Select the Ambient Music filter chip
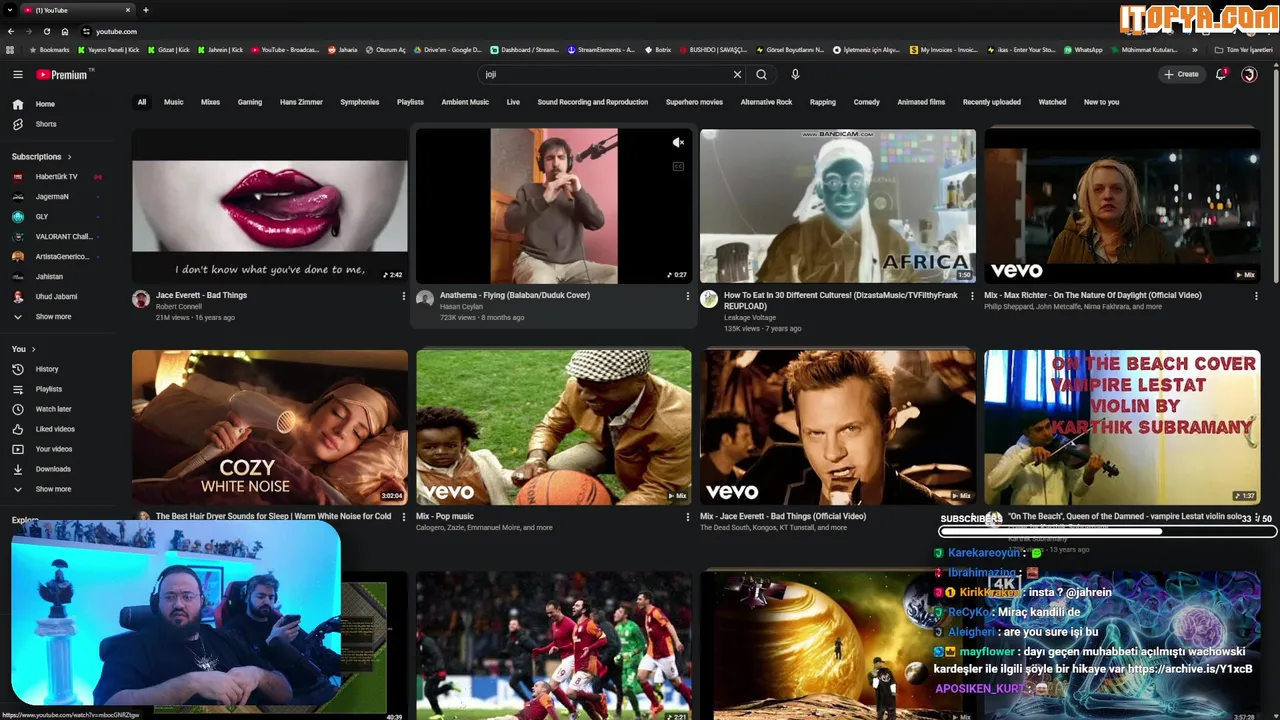This screenshot has height=720, width=1280. pyautogui.click(x=465, y=102)
